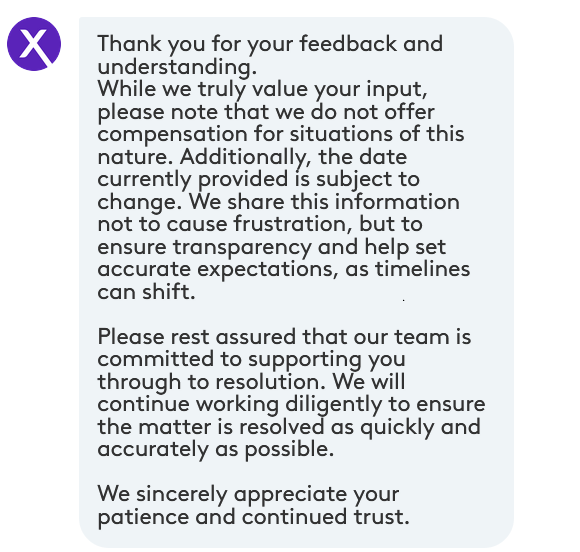
Task: Click the text "not to cause frustration, but to"
Action: [x=260, y=224]
